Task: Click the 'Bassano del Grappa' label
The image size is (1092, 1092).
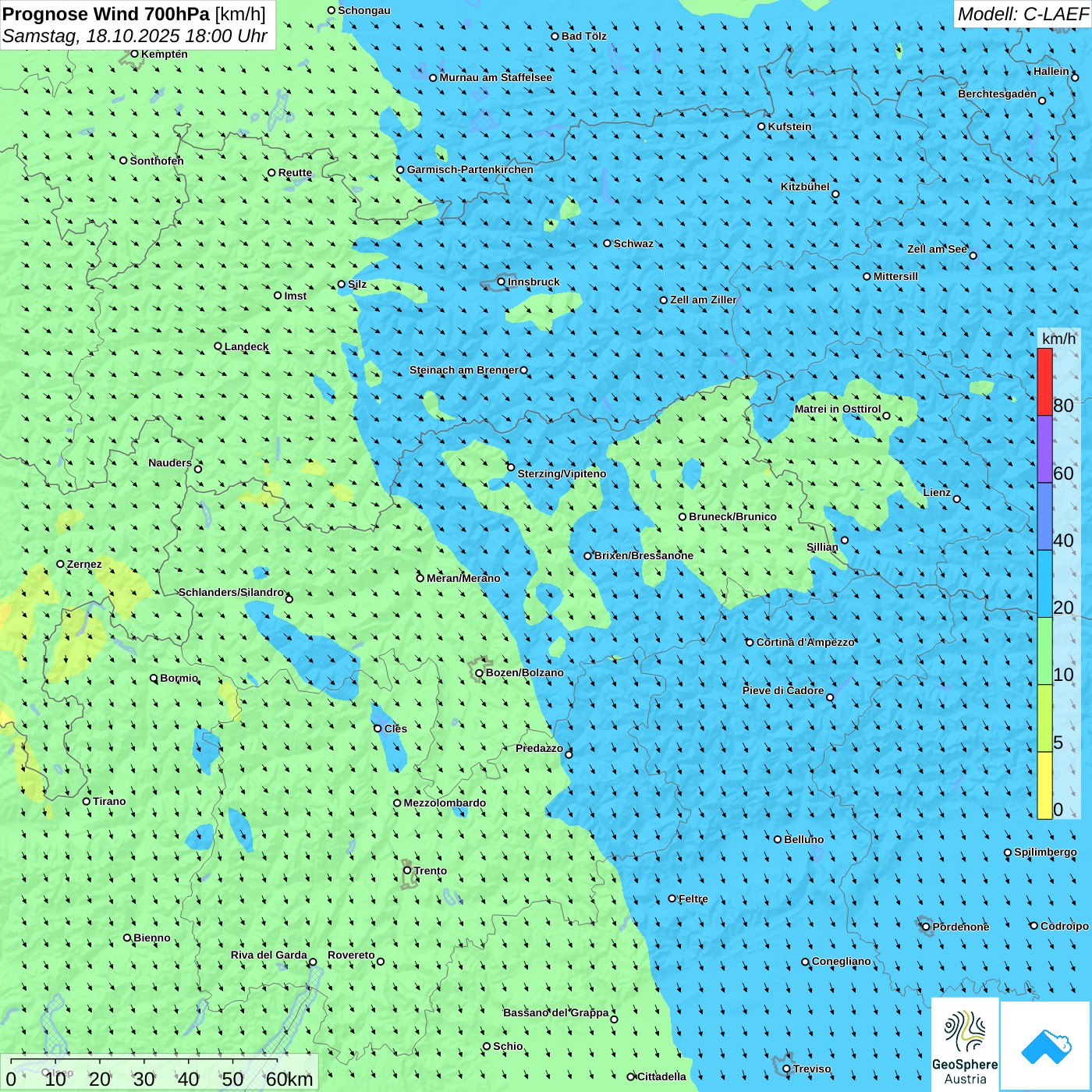Action: [555, 1012]
